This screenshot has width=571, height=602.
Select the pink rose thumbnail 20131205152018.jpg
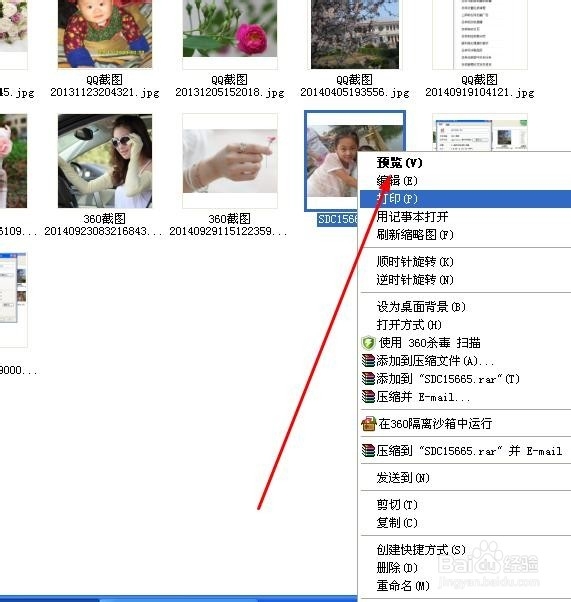pos(230,34)
